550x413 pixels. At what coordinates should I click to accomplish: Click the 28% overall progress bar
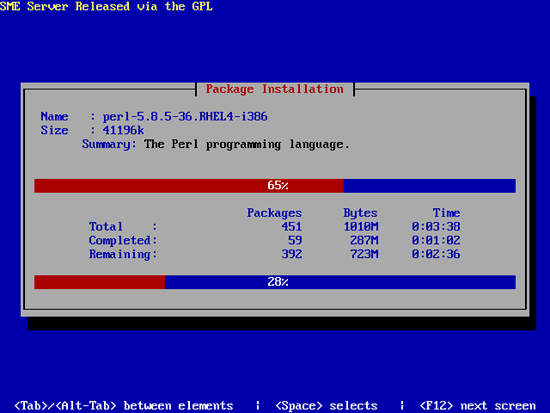coord(275,282)
